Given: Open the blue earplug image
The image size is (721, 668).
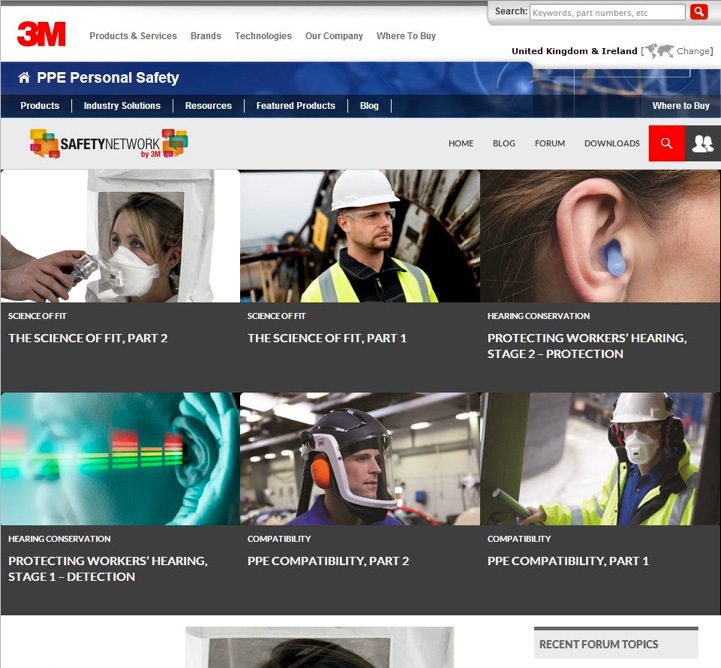Looking at the screenshot, I should (x=600, y=236).
